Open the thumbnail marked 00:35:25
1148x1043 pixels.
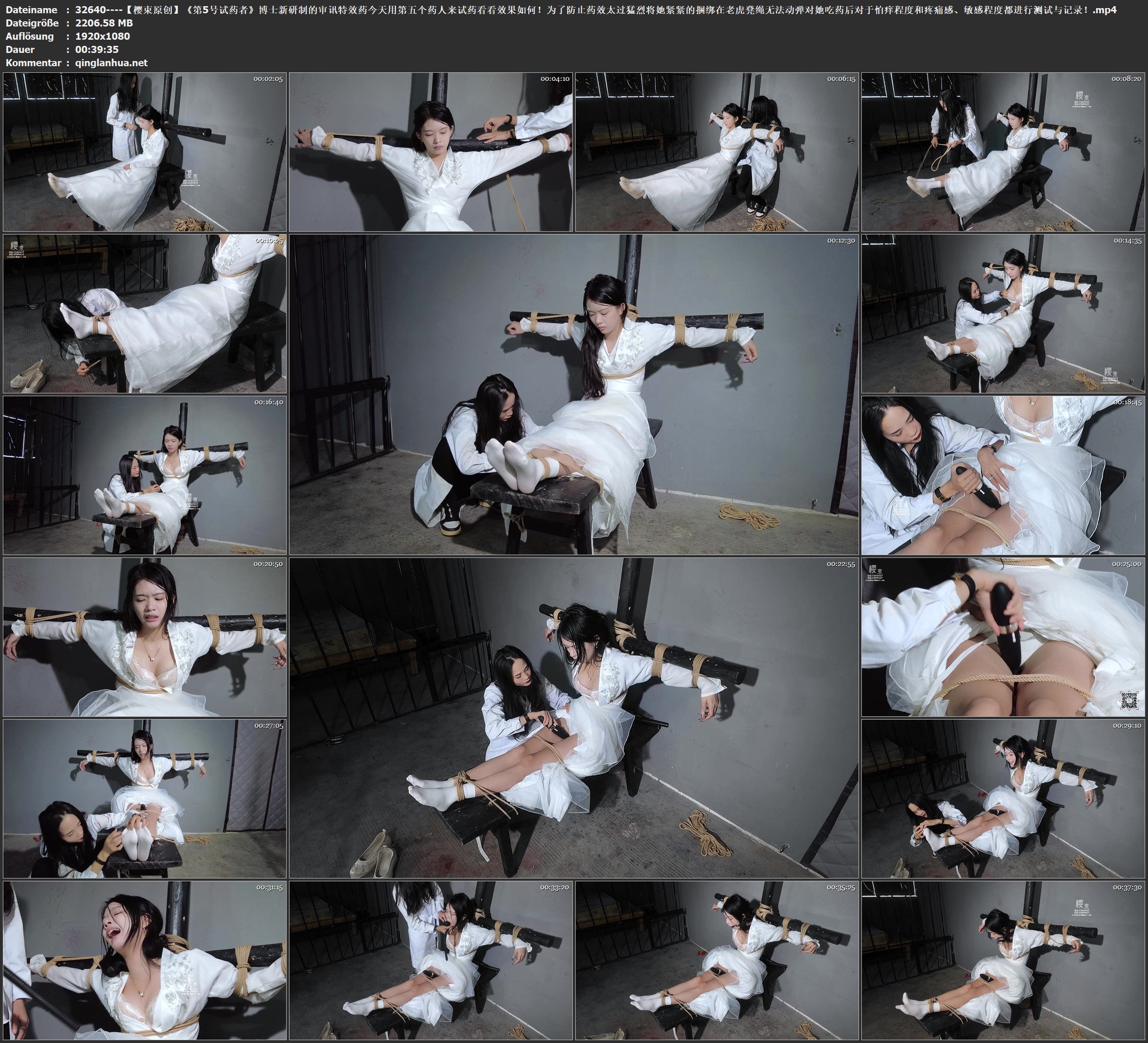click(x=716, y=960)
